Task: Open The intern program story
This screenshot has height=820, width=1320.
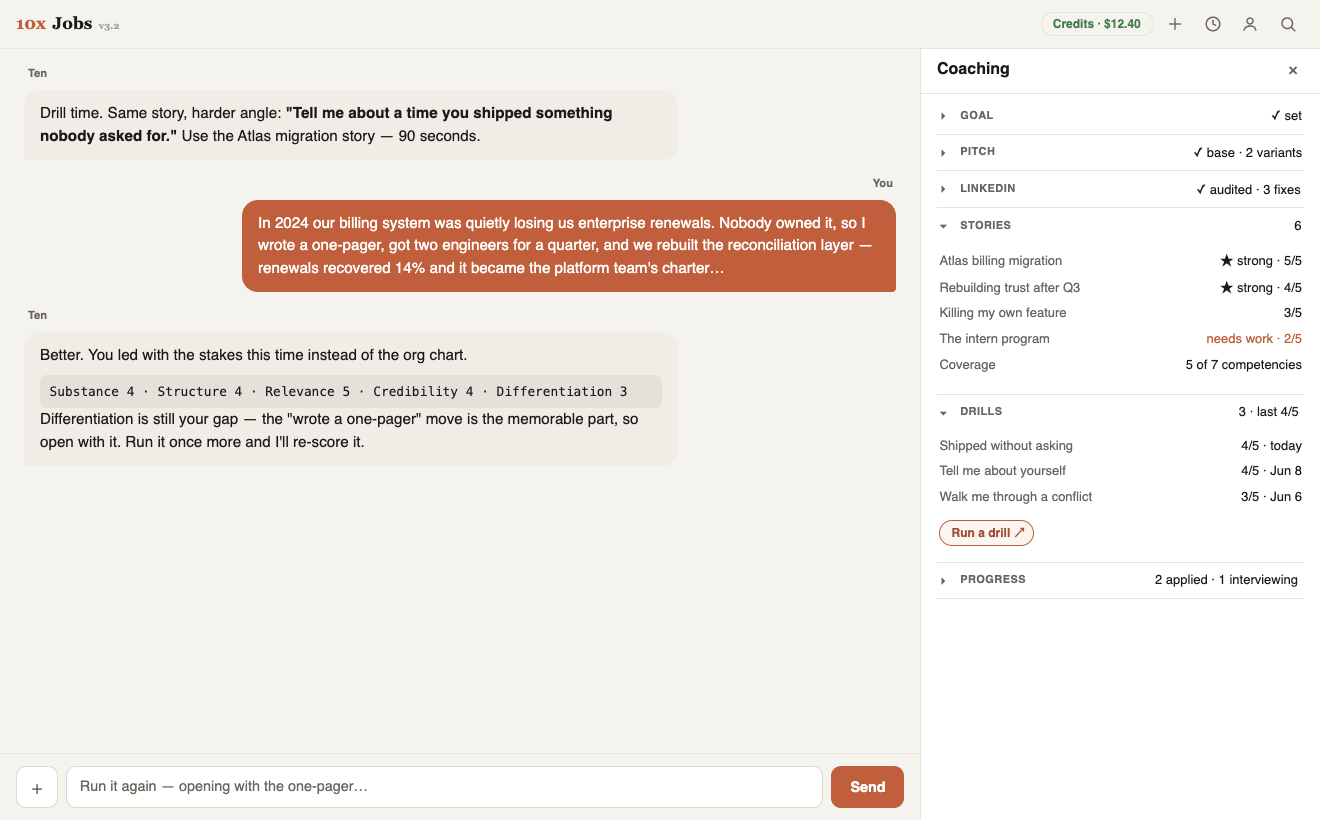Action: (1120, 339)
